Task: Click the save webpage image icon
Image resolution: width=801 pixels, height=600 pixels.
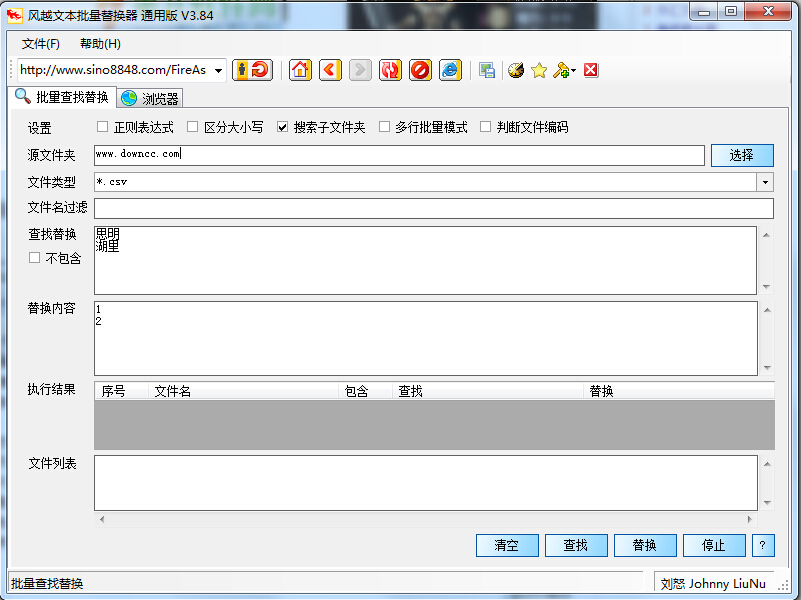Action: click(487, 70)
